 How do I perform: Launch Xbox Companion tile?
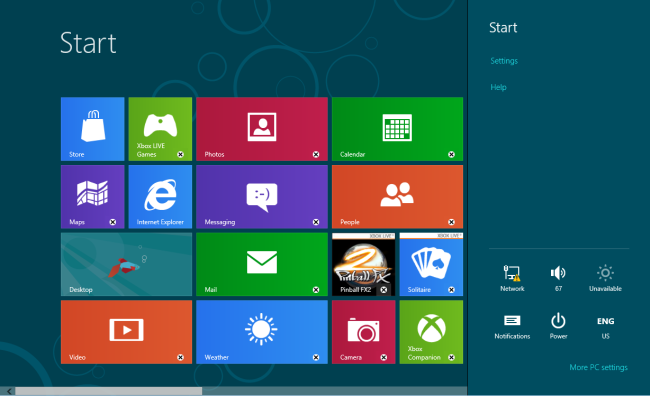point(431,332)
